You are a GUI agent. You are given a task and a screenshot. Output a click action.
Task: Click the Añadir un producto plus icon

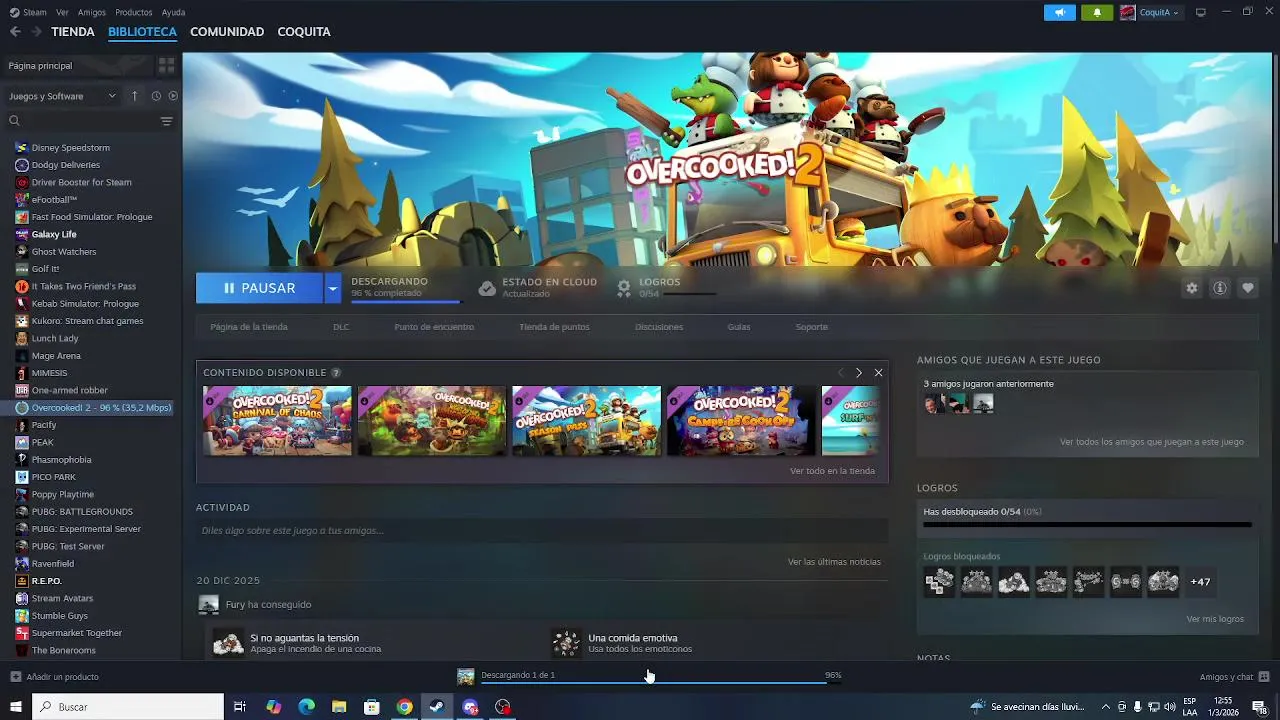point(15,677)
